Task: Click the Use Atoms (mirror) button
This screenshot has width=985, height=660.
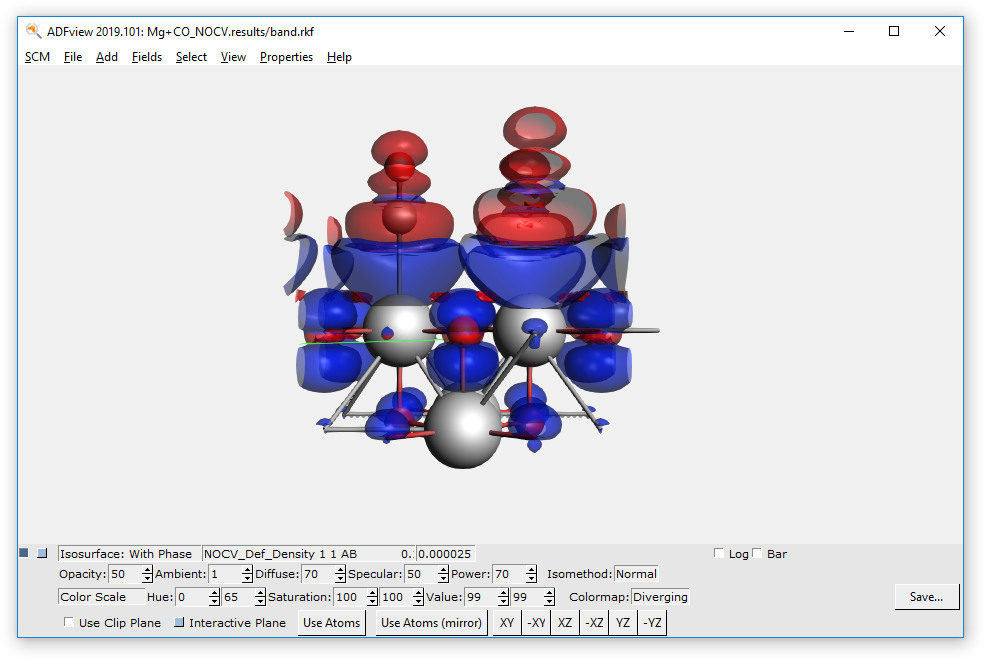Action: coord(430,622)
